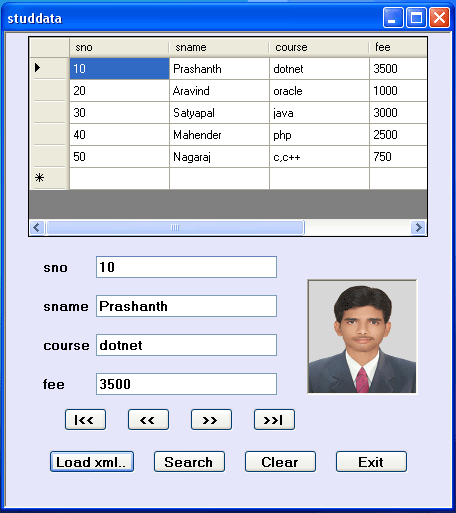Select the new row header with asterisk

49,178
